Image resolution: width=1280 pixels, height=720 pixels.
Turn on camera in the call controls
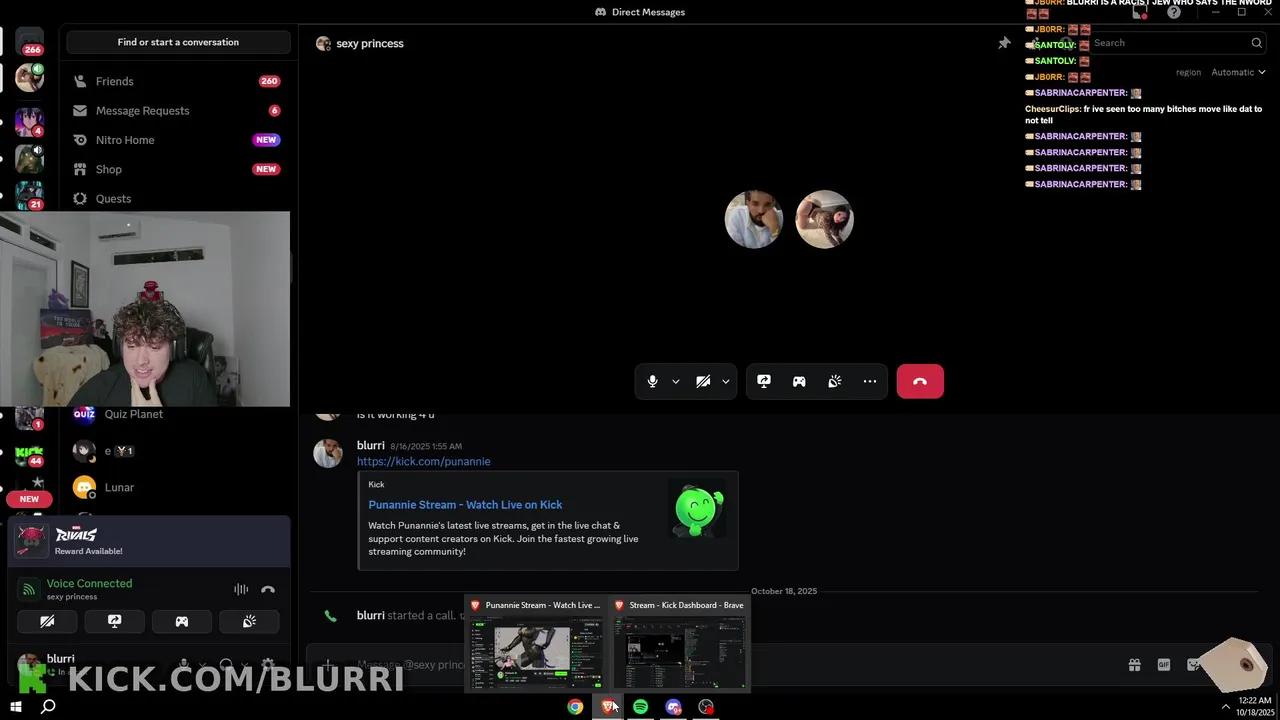(703, 381)
